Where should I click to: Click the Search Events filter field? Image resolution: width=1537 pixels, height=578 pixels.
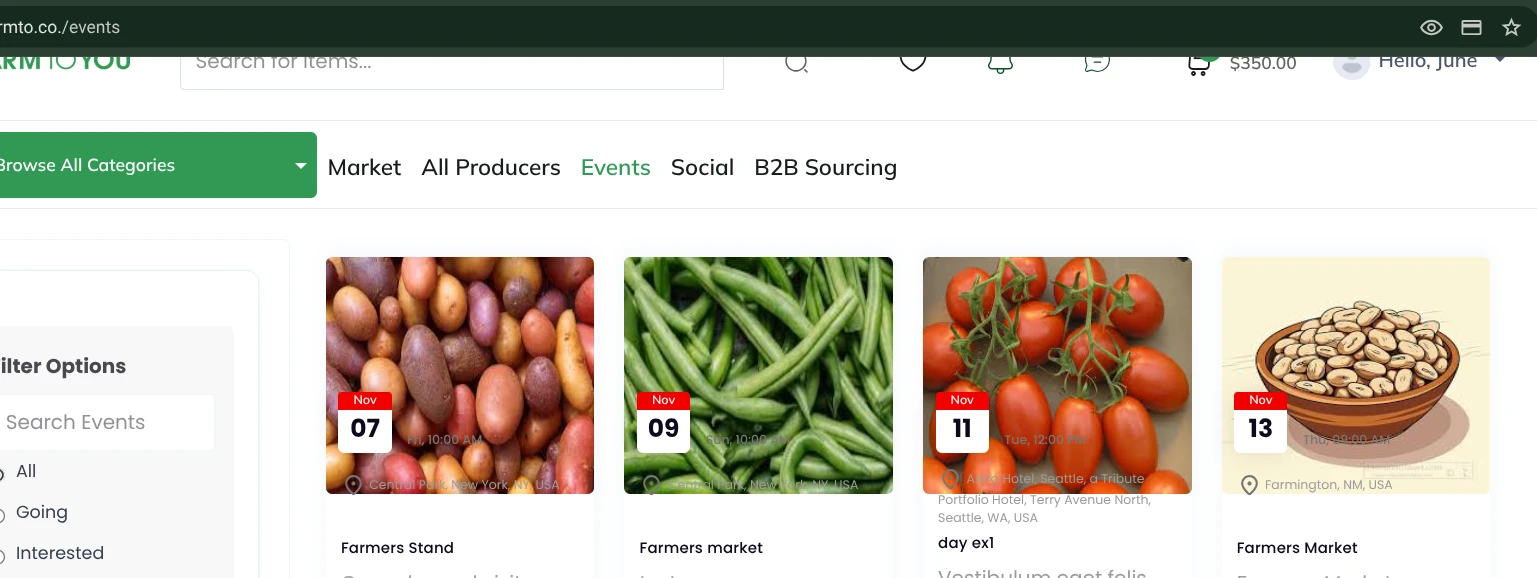pyautogui.click(x=106, y=422)
